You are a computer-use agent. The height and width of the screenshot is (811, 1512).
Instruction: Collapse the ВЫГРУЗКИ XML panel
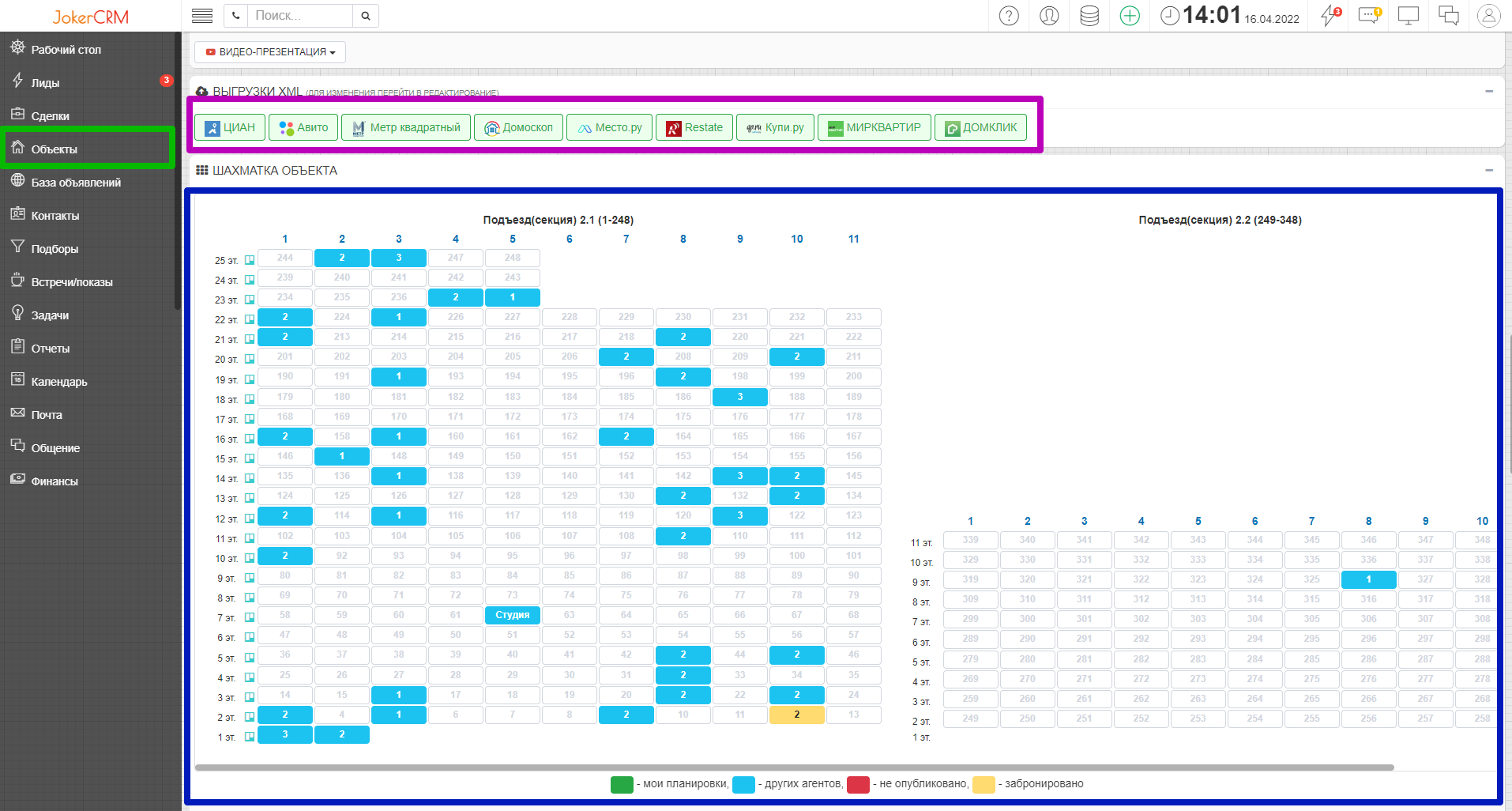1489,91
